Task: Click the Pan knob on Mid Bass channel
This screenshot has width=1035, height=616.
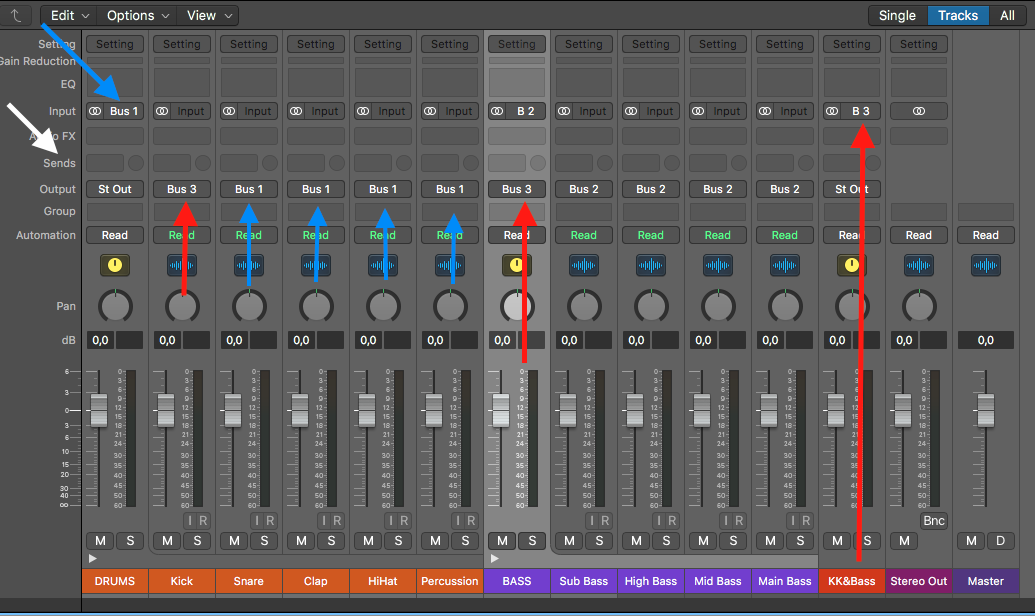Action: [x=718, y=306]
